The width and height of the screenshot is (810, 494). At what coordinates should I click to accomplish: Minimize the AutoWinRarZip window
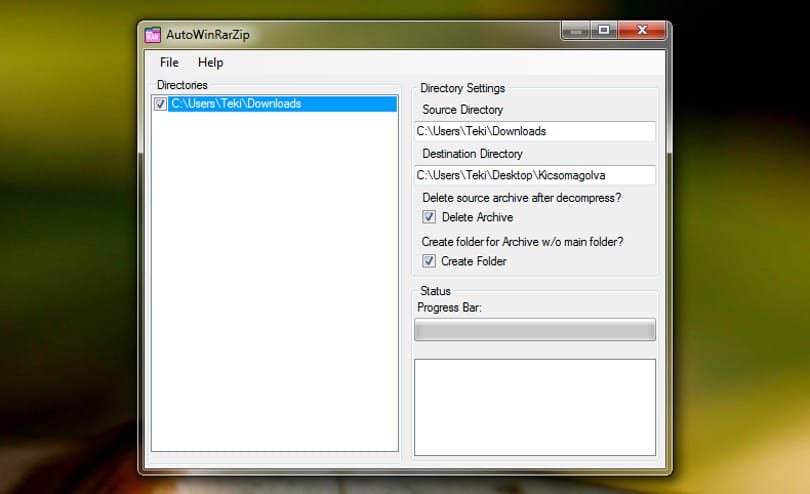575,31
